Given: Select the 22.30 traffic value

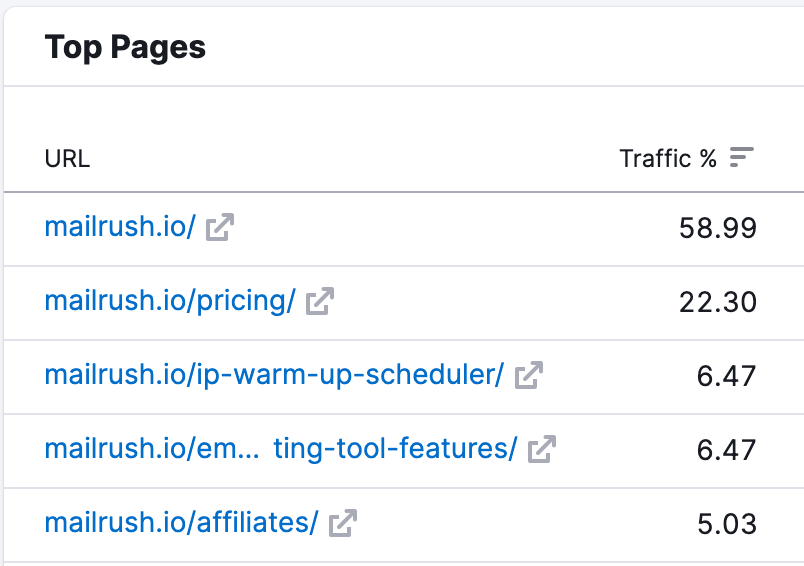Looking at the screenshot, I should (718, 302).
